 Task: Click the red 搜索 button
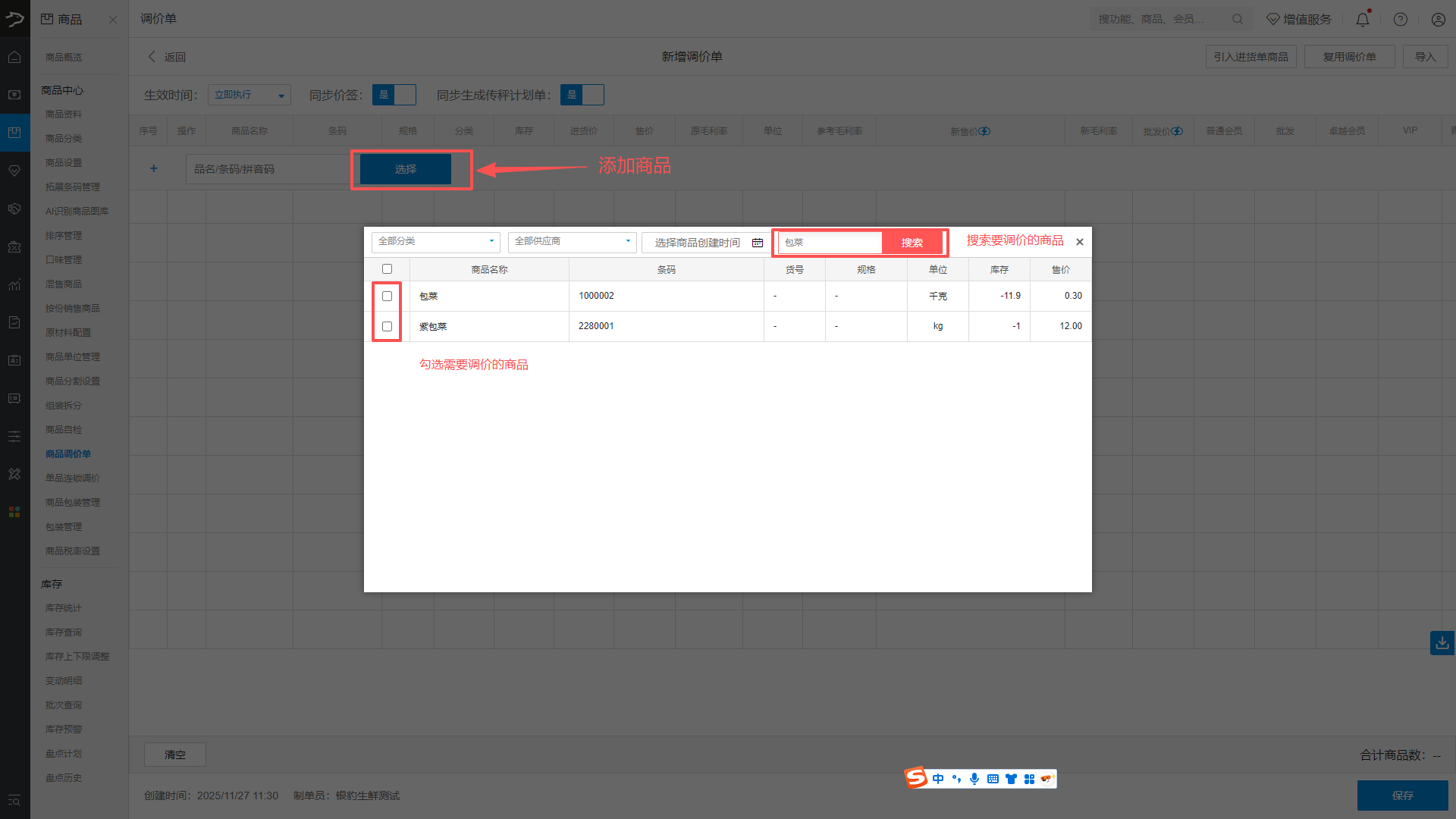click(912, 243)
